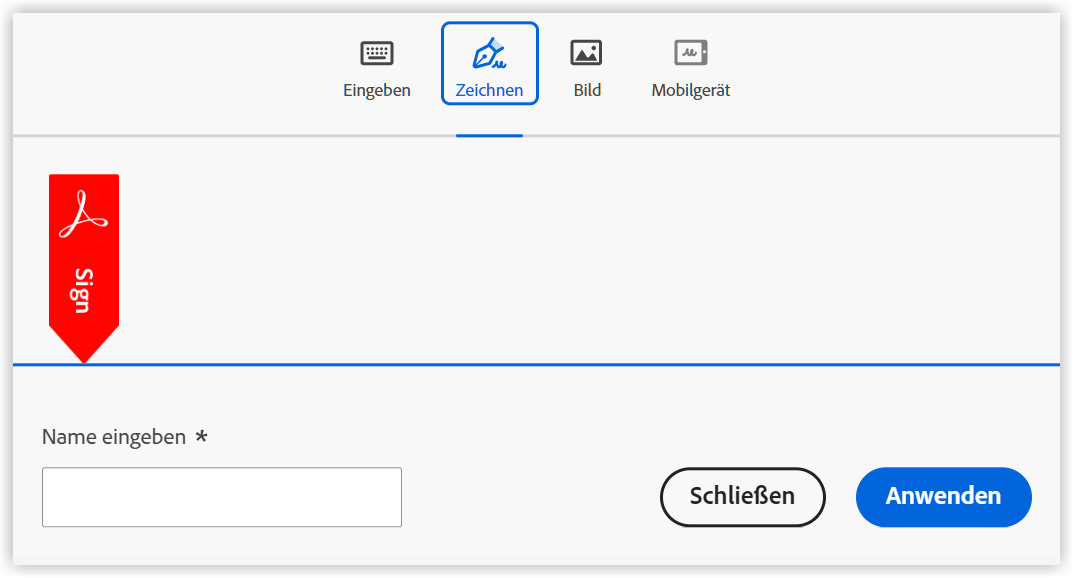Click the 'Sign' text on red marker
Image resolution: width=1073 pixels, height=578 pixels.
pyautogui.click(x=83, y=290)
